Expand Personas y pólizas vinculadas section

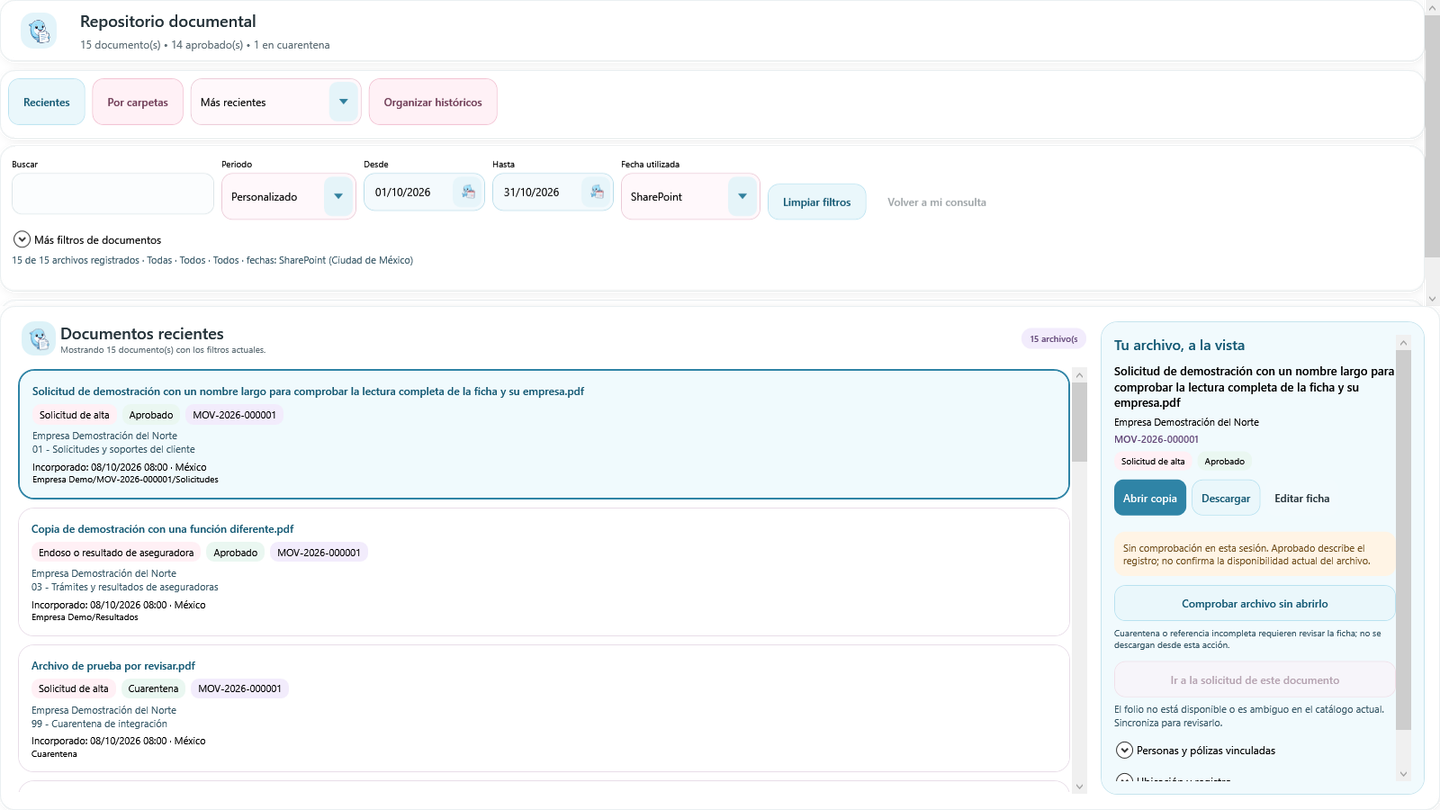pyautogui.click(x=1195, y=750)
